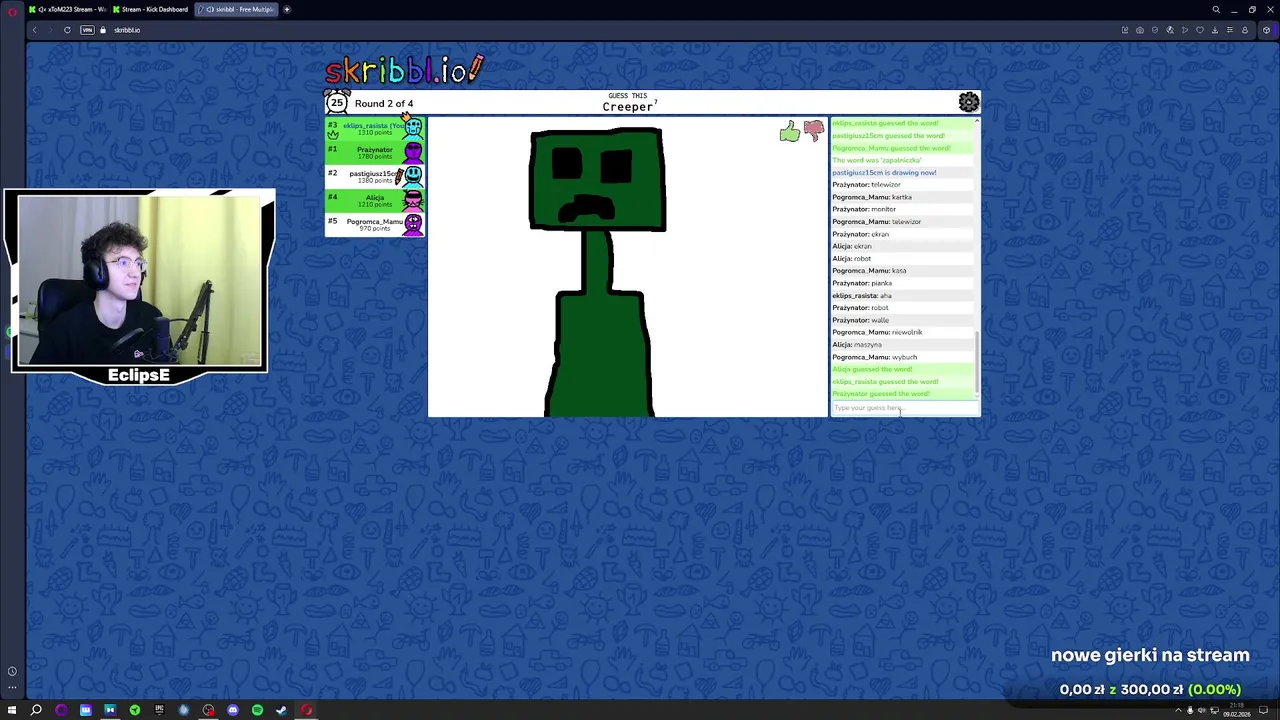The height and width of the screenshot is (720, 1280).
Task: Open Windows taskbar search
Action: point(35,710)
